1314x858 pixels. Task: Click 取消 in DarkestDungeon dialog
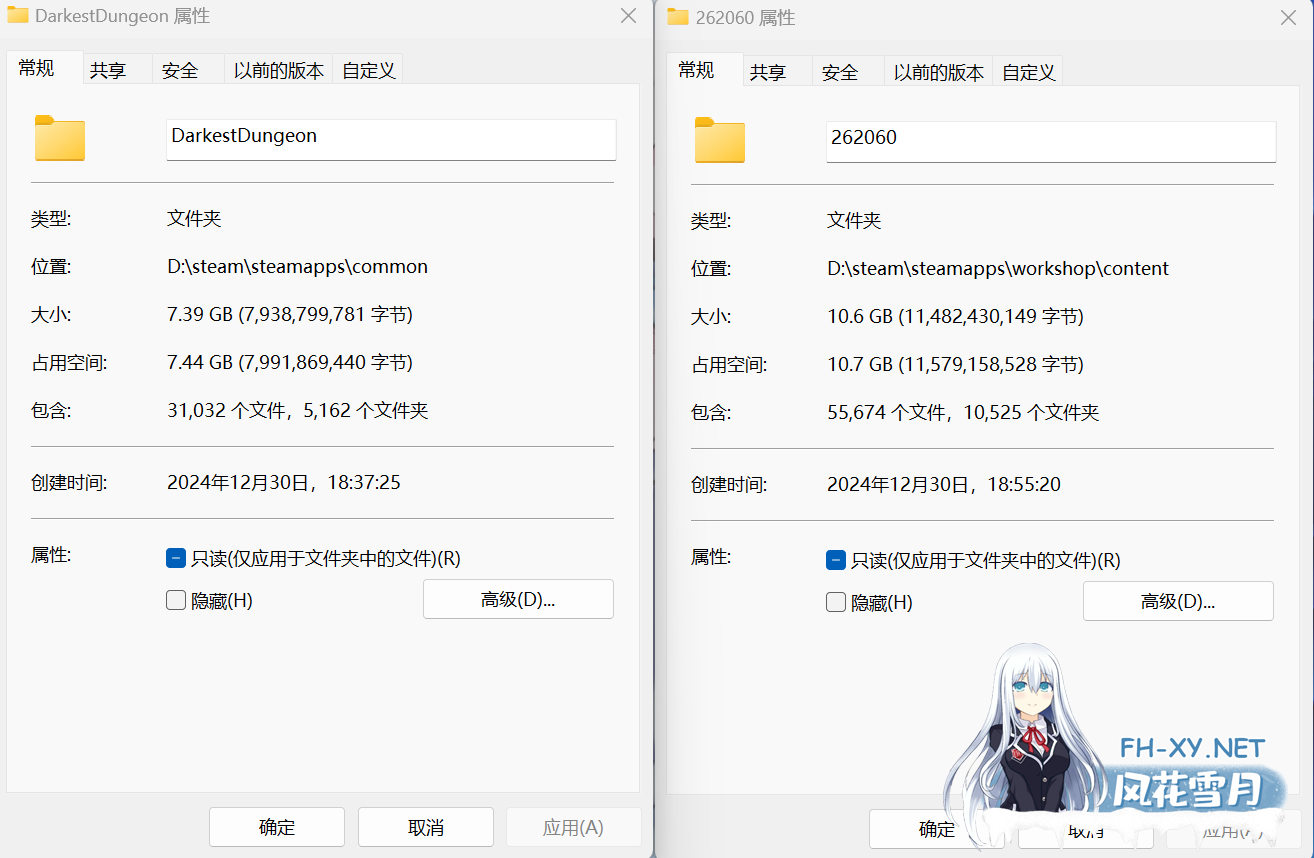[x=425, y=827]
